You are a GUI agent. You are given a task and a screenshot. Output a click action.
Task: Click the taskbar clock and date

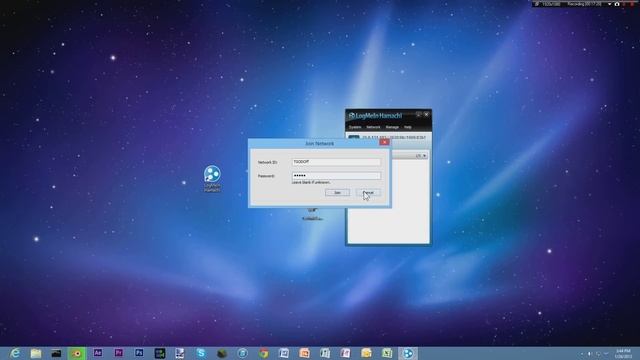623,353
